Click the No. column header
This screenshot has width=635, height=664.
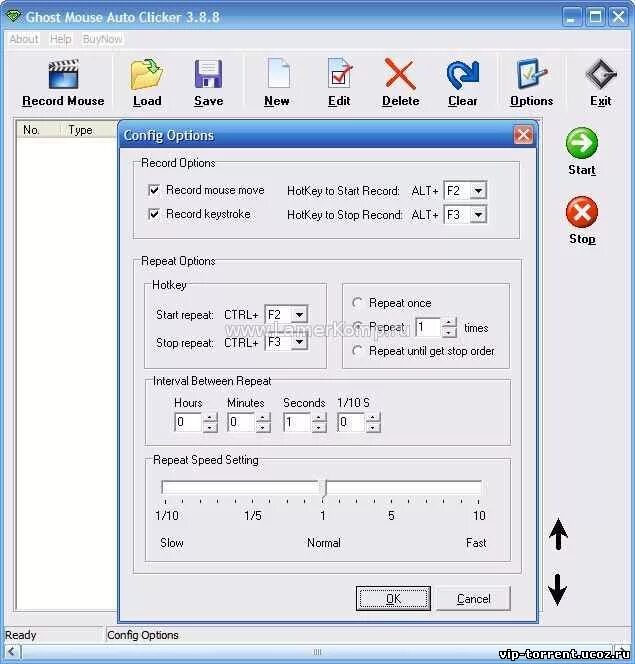pos(37,130)
